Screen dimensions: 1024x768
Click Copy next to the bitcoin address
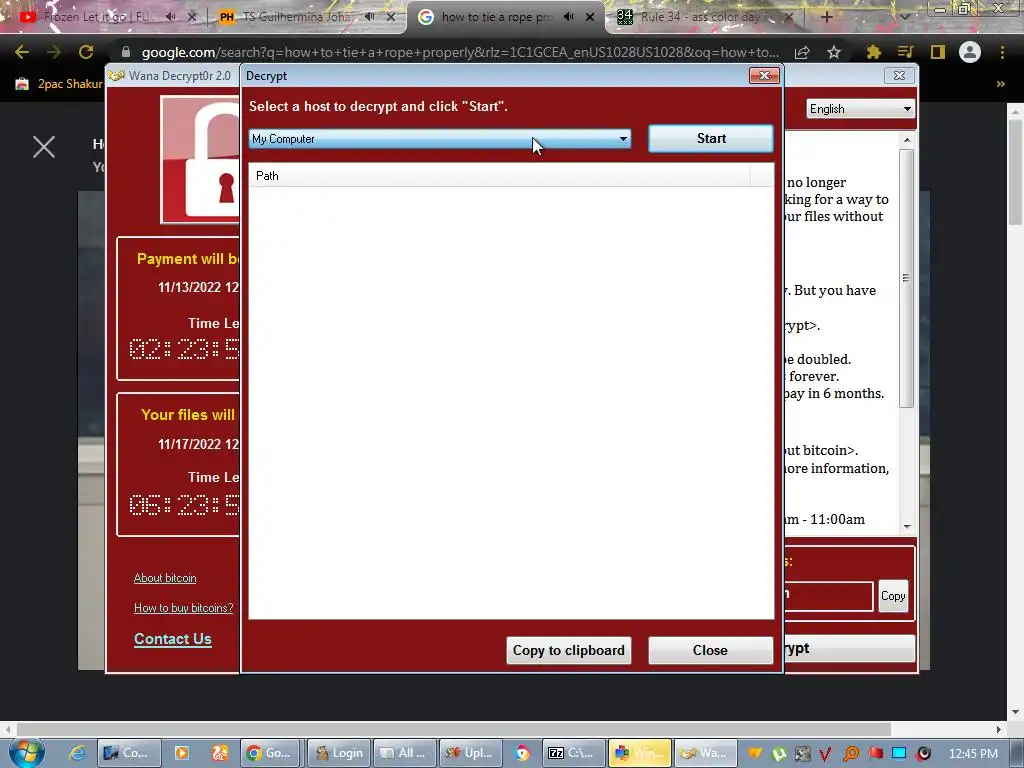tap(893, 596)
